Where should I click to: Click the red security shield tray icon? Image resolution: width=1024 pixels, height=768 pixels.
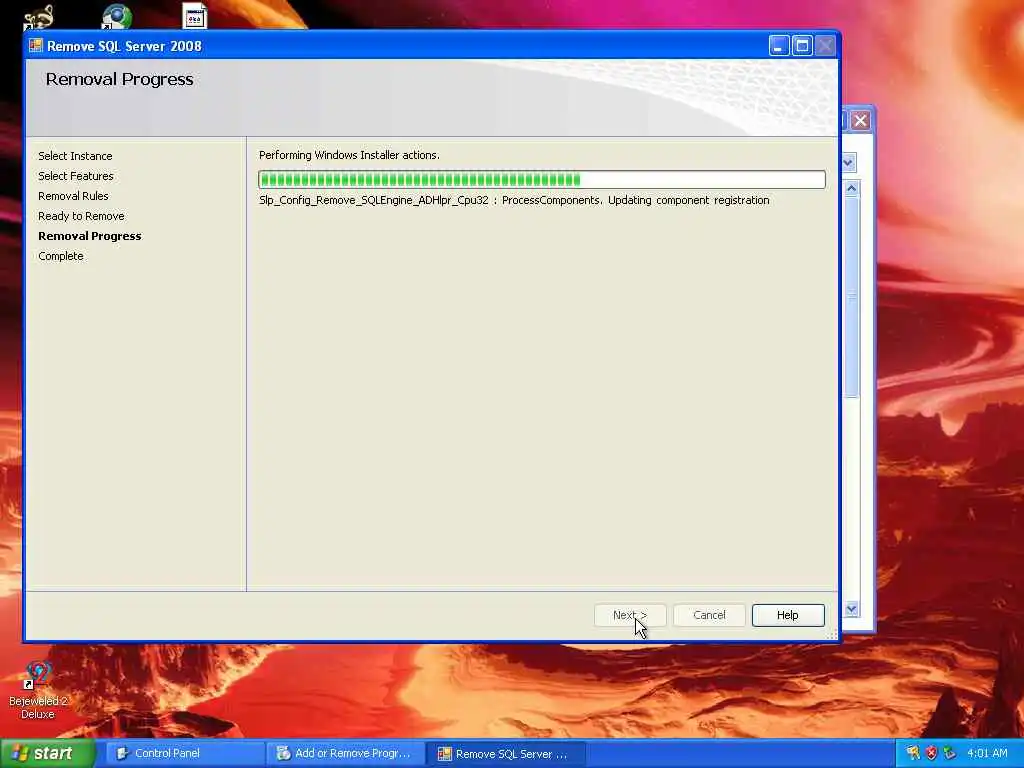[931, 754]
